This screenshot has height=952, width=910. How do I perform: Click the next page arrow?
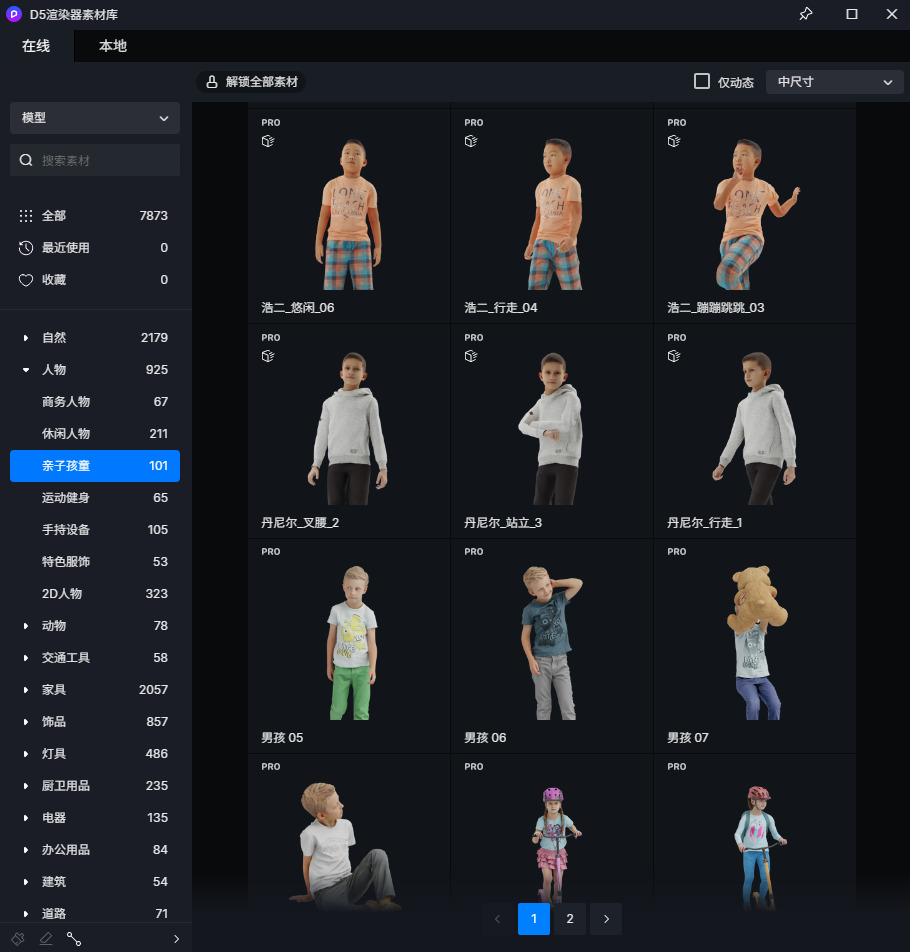[606, 919]
